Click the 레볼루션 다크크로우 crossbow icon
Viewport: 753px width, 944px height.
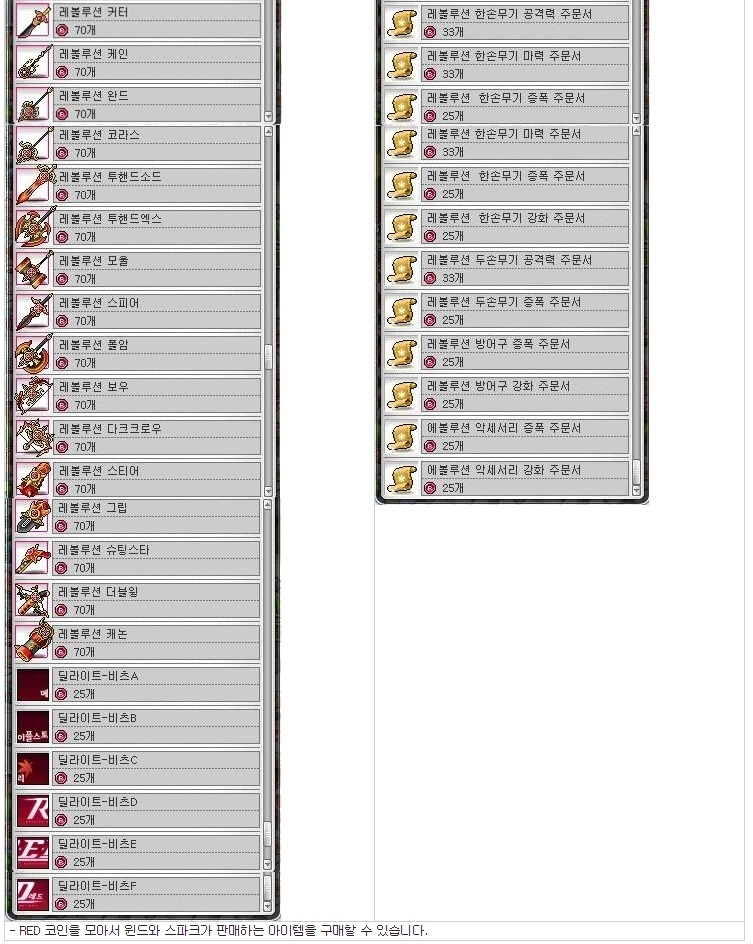(x=34, y=437)
